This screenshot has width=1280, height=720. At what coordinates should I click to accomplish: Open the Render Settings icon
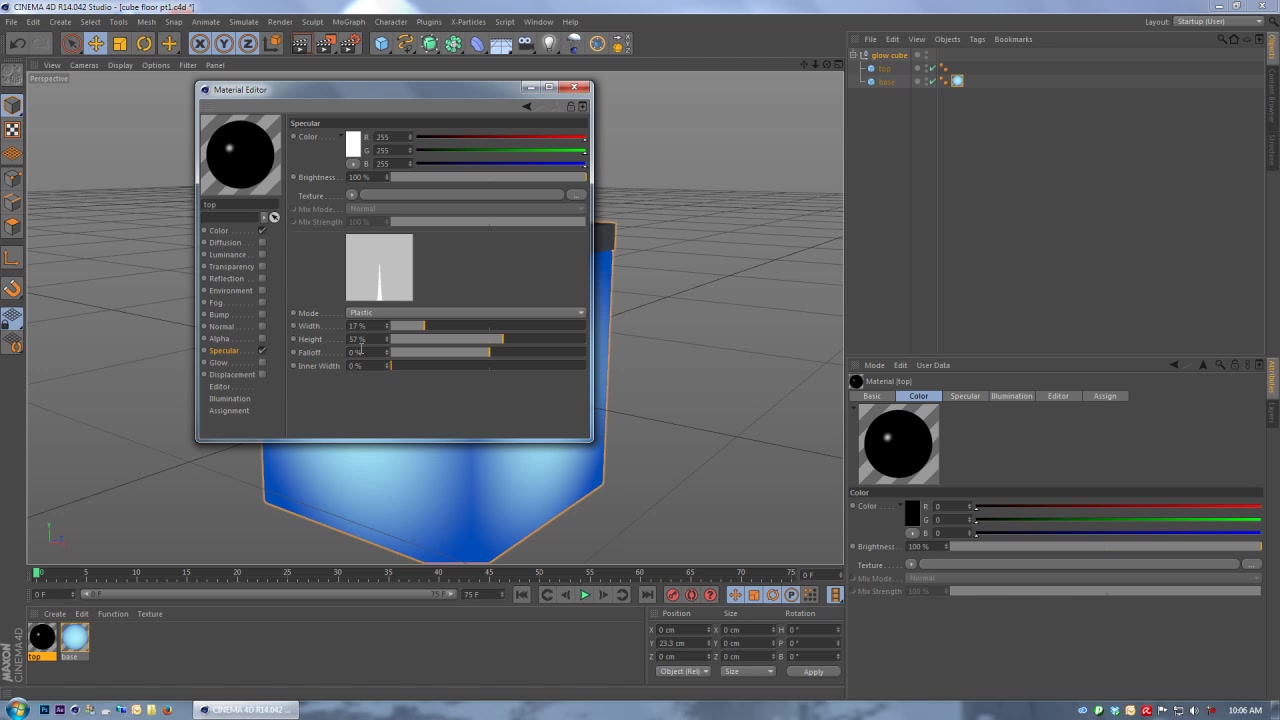pyautogui.click(x=348, y=43)
